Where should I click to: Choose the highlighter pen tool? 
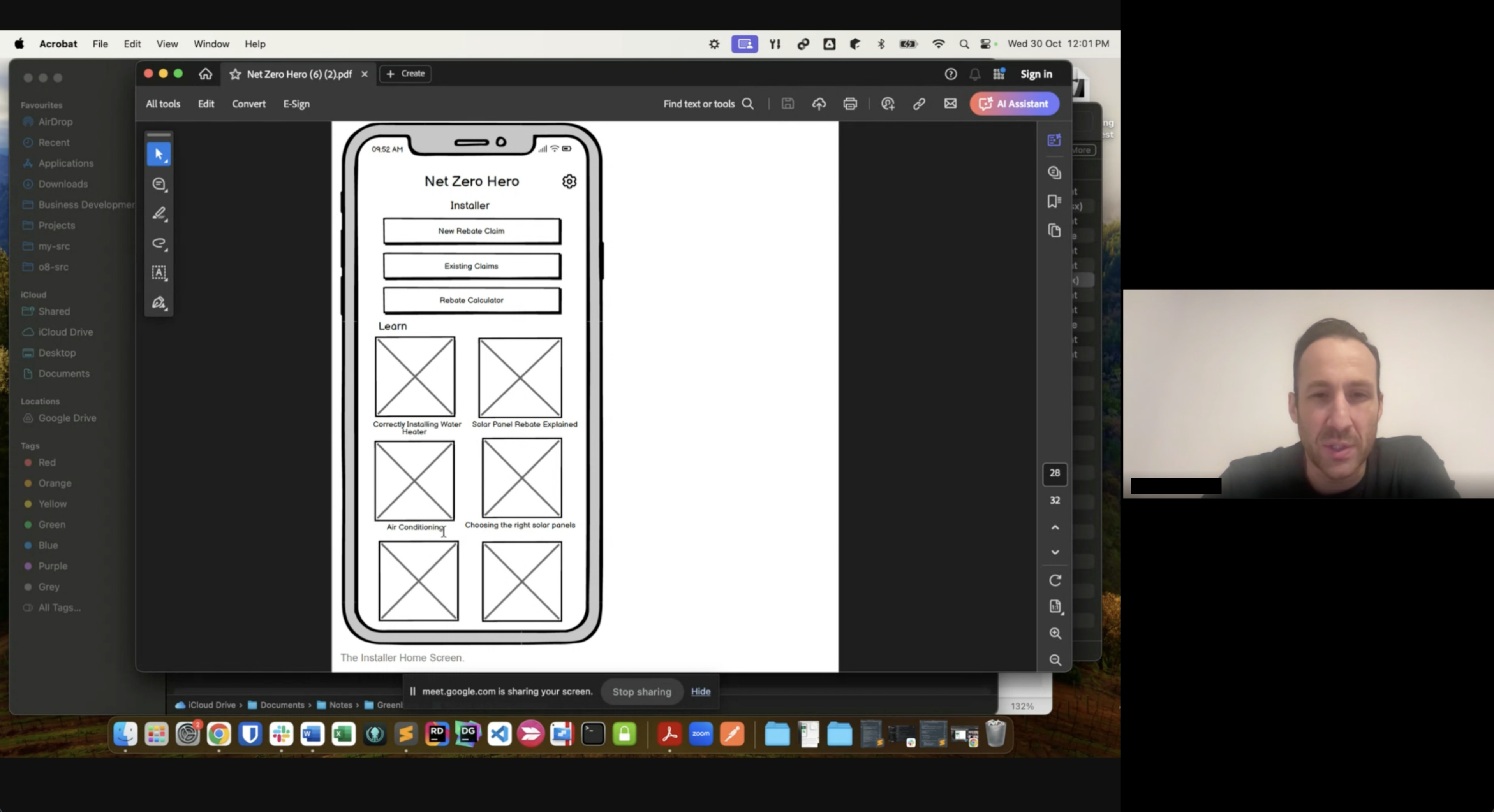click(159, 214)
